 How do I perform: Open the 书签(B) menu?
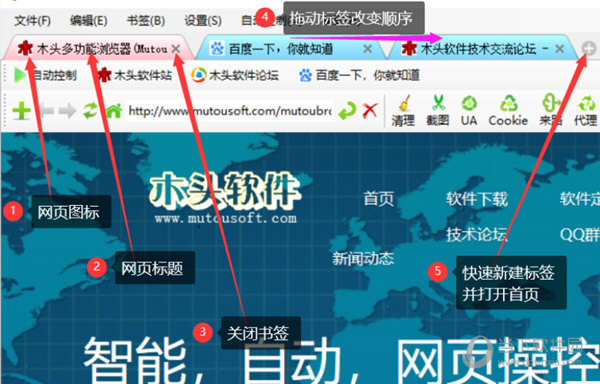coord(146,20)
